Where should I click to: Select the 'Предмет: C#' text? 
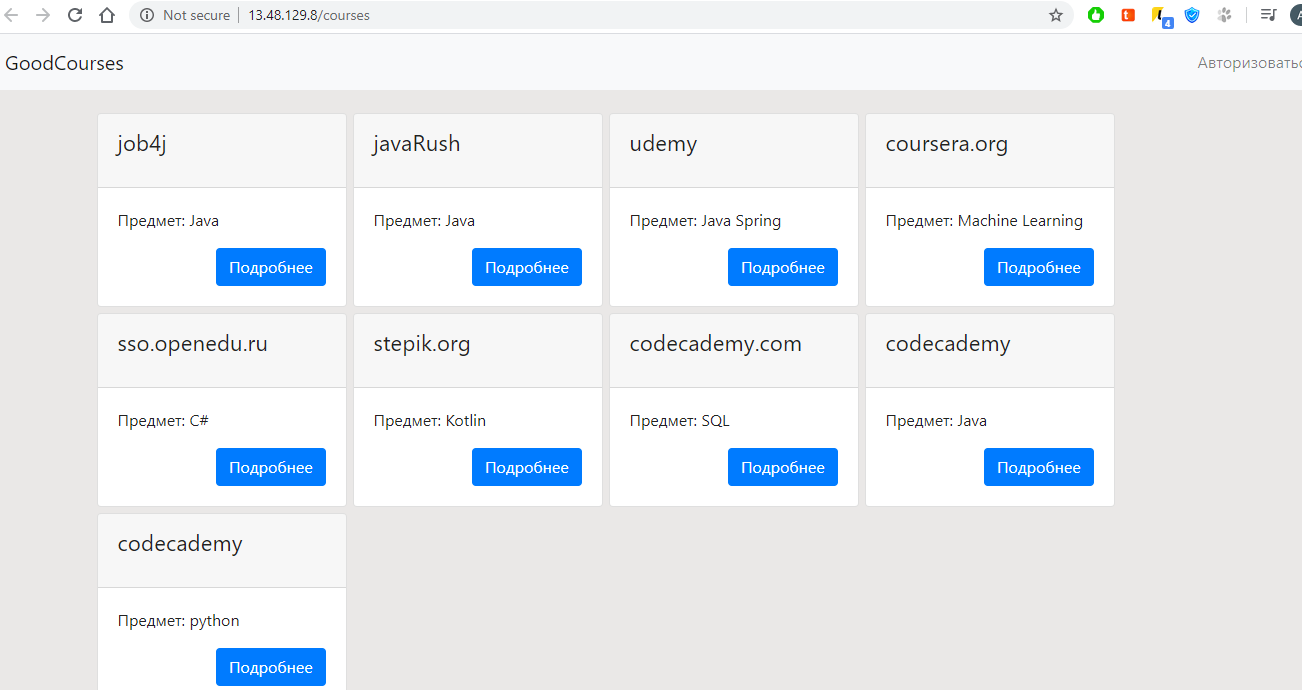click(x=163, y=420)
